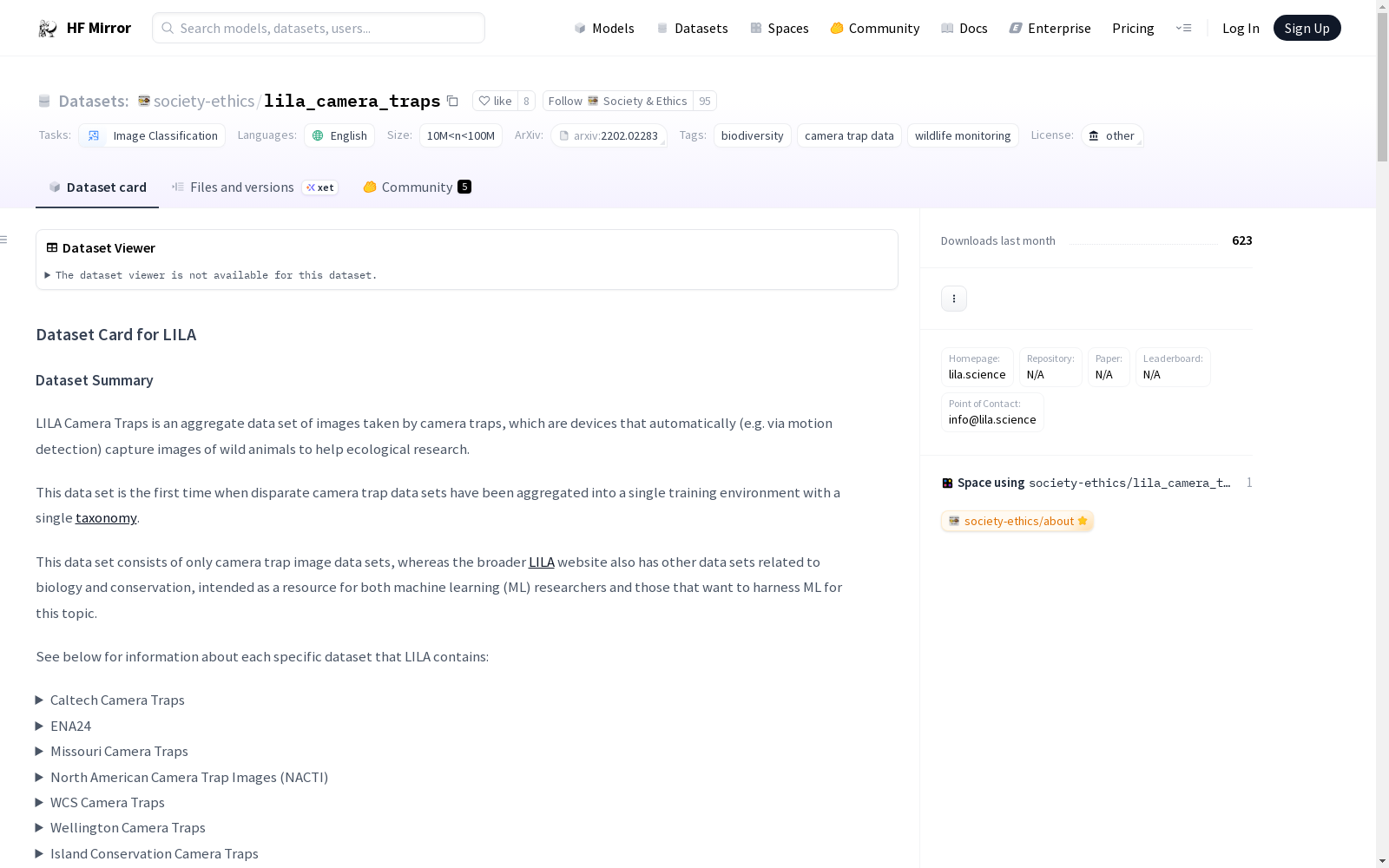Click the biodiversity tag
Viewport: 1389px width, 868px height.
tap(753, 135)
